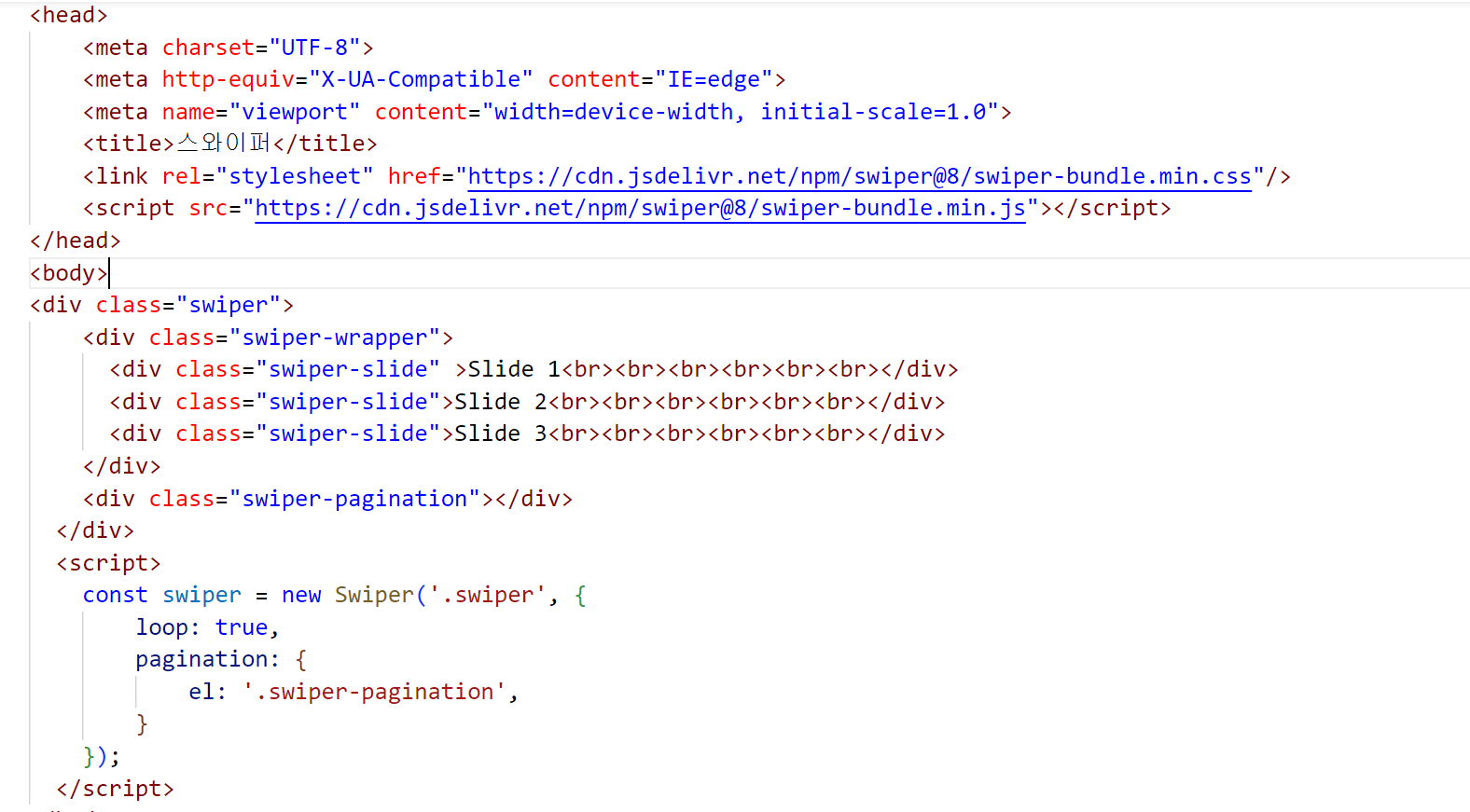Click the X-UA-Compatible attribute value
Screen dimensions: 1470x812
(421, 79)
